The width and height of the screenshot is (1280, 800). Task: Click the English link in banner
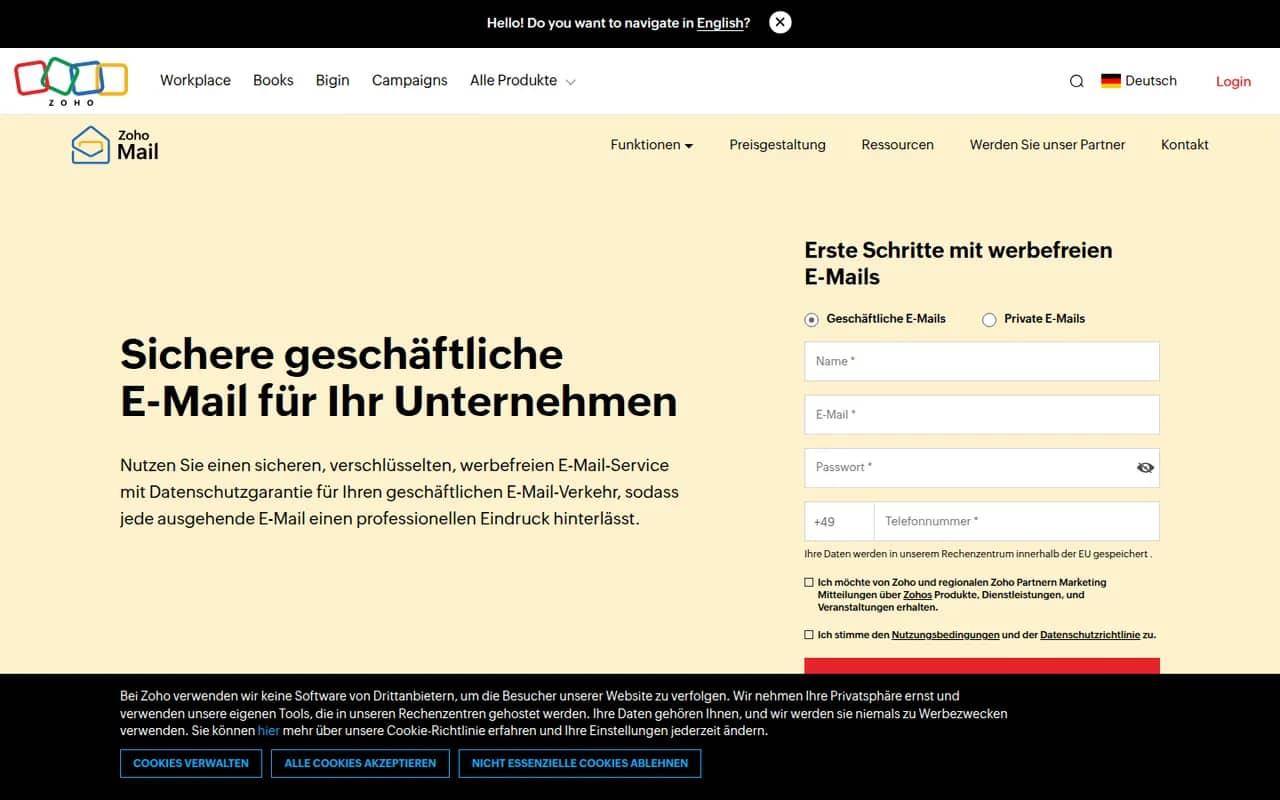720,23
